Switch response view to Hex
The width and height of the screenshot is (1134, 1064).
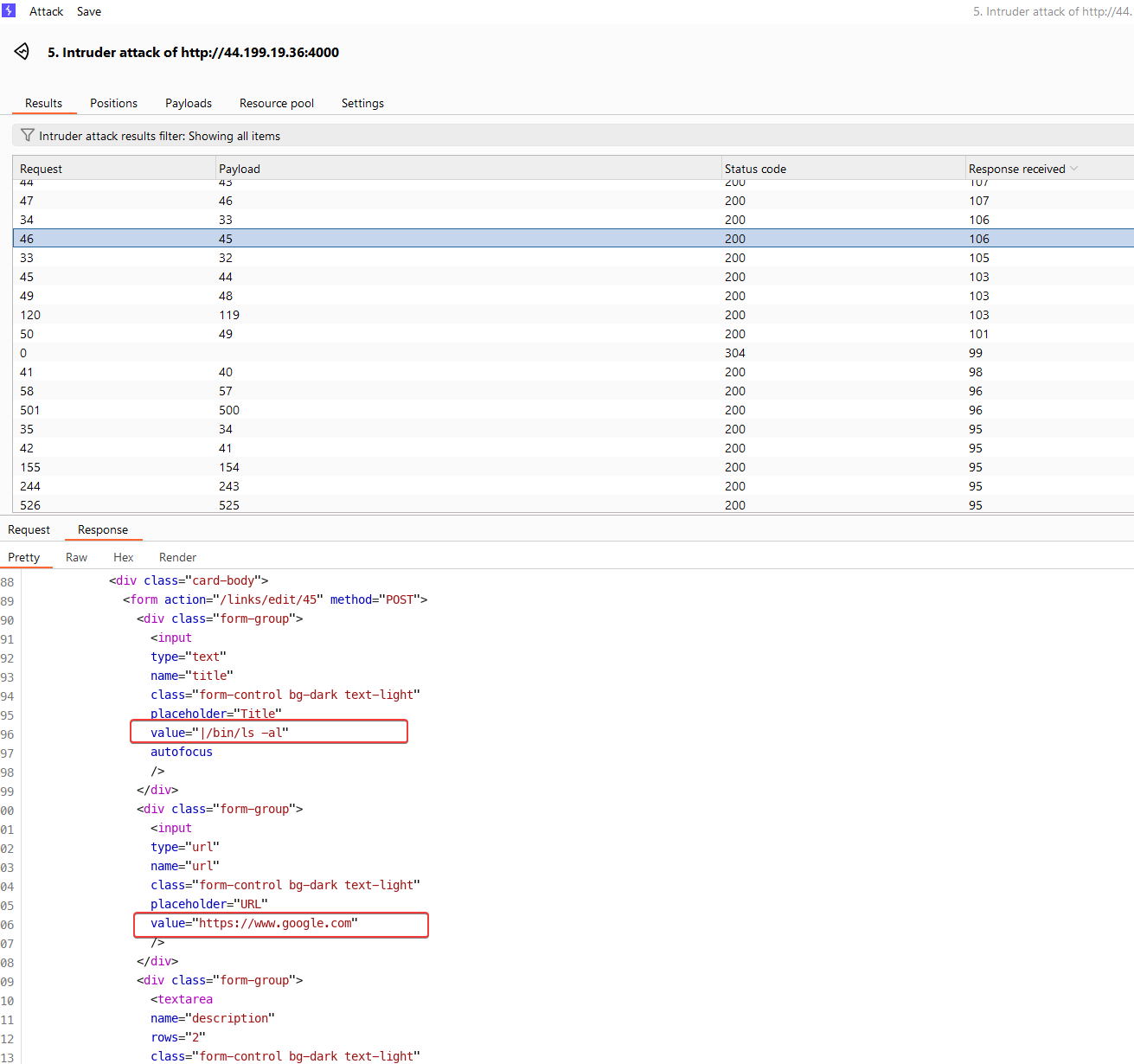[x=123, y=557]
